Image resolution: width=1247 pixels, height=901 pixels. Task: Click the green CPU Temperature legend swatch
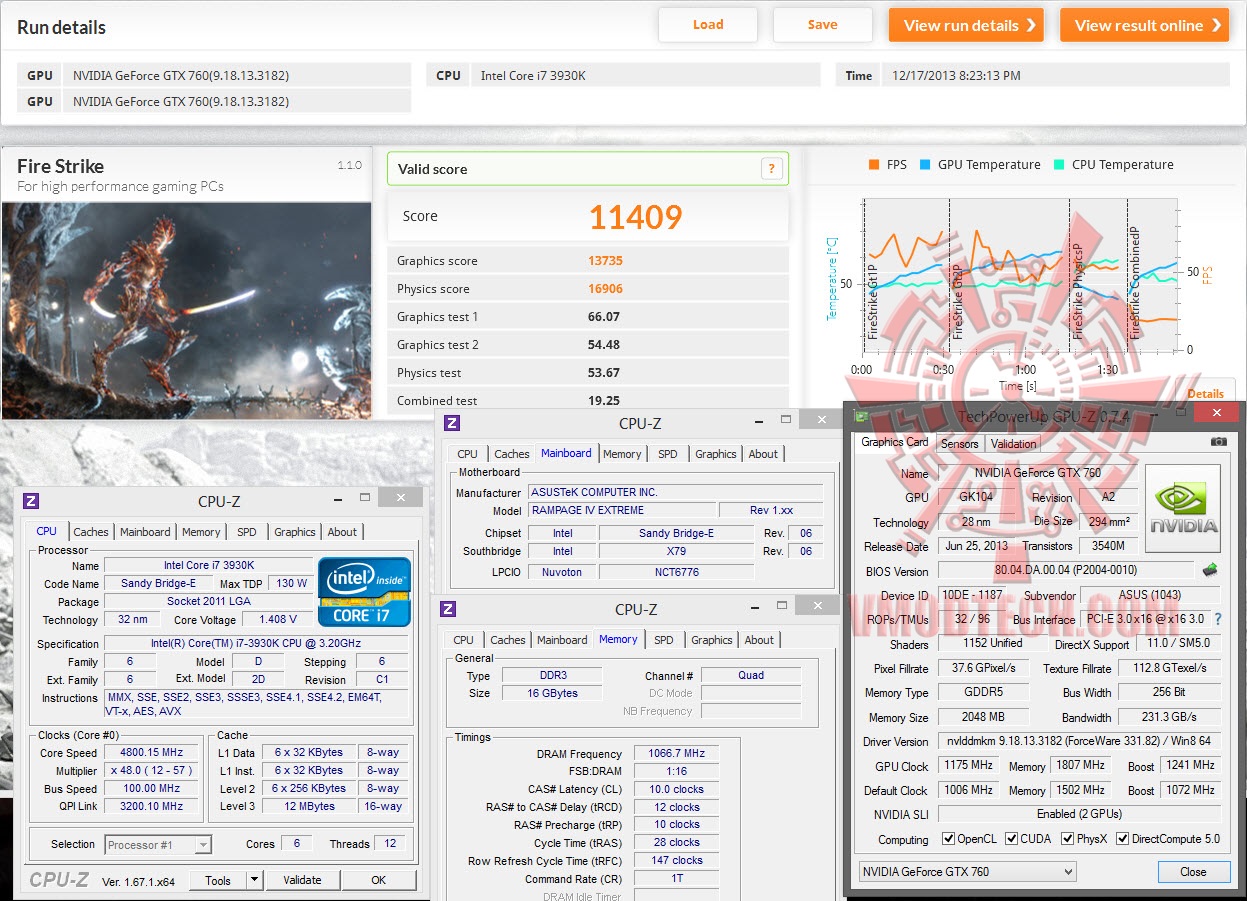point(1059,165)
